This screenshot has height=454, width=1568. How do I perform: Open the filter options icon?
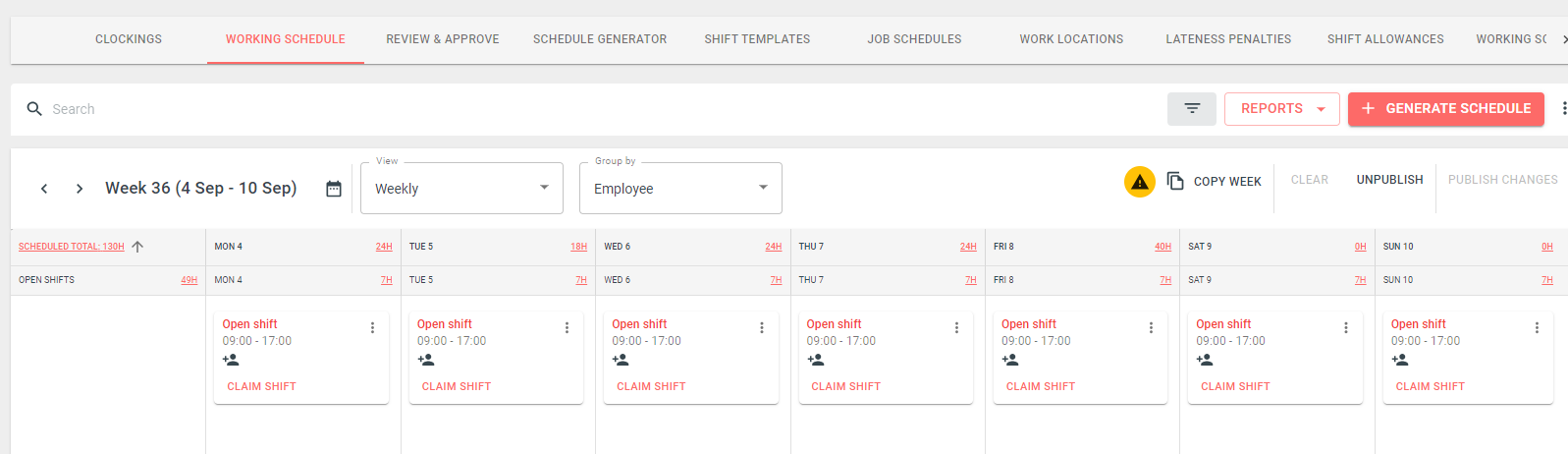coord(1191,109)
